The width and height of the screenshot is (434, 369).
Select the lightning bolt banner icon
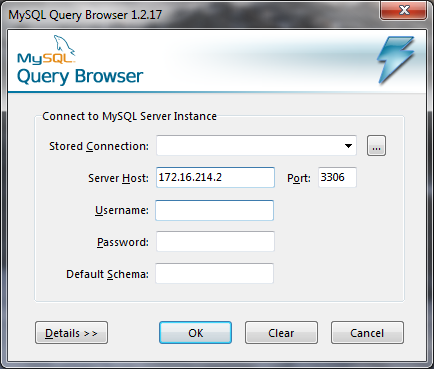pyautogui.click(x=396, y=60)
